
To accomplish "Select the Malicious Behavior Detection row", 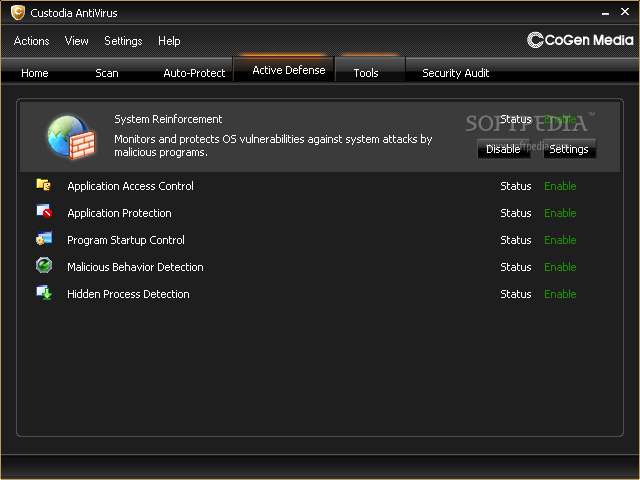I will point(135,267).
